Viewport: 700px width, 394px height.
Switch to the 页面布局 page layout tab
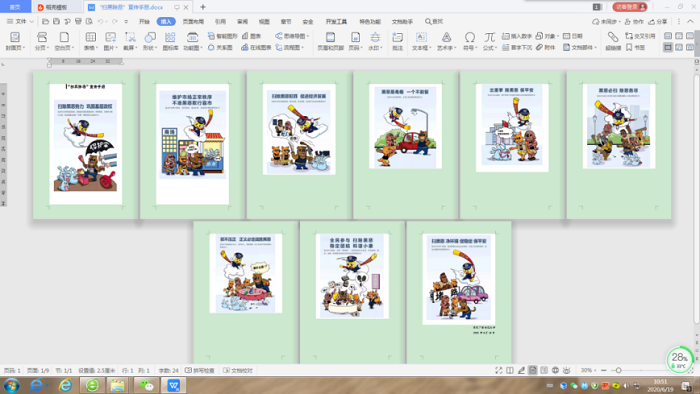coord(193,21)
